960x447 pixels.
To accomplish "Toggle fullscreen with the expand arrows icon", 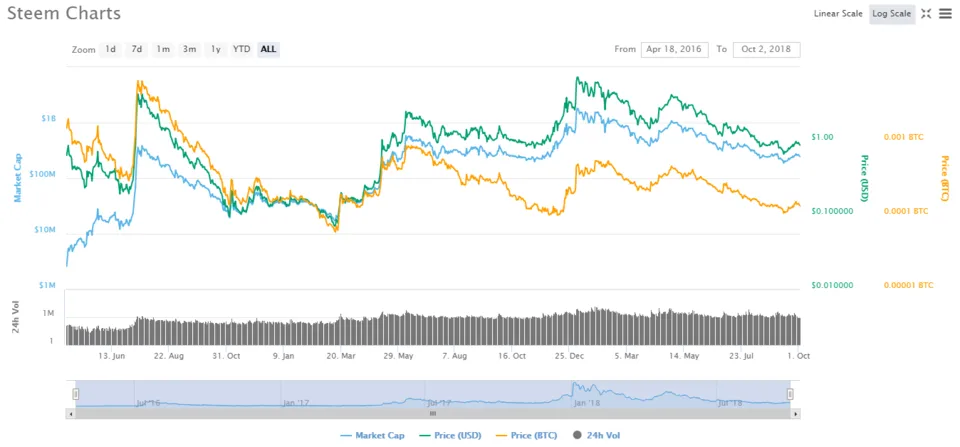I will click(926, 13).
